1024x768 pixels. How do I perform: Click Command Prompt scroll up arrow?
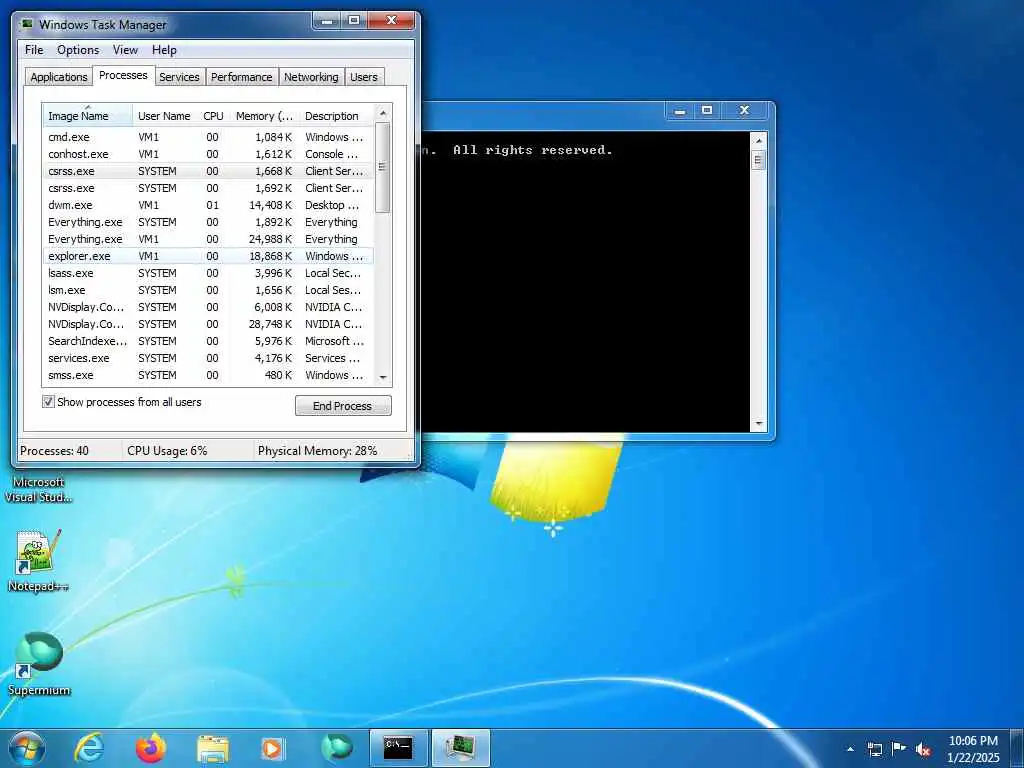click(758, 141)
